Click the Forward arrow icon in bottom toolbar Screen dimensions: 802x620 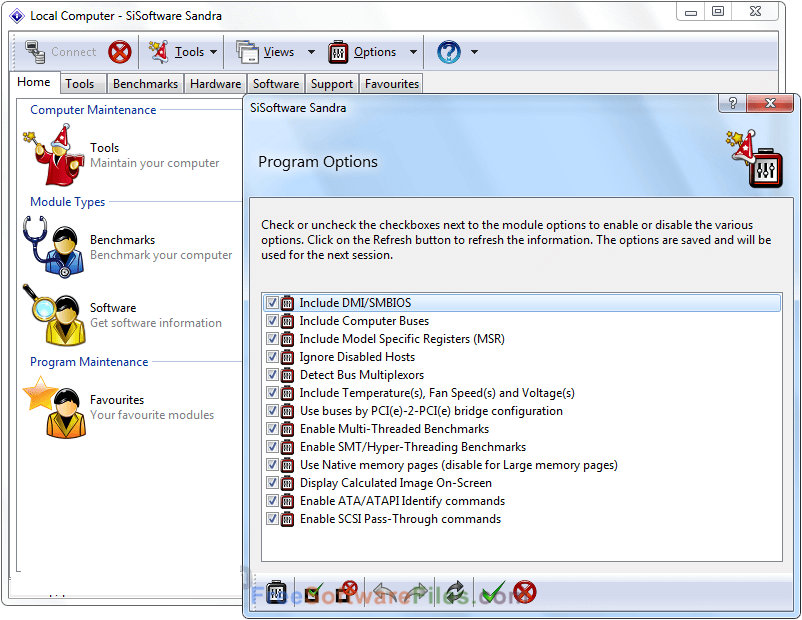tap(416, 593)
